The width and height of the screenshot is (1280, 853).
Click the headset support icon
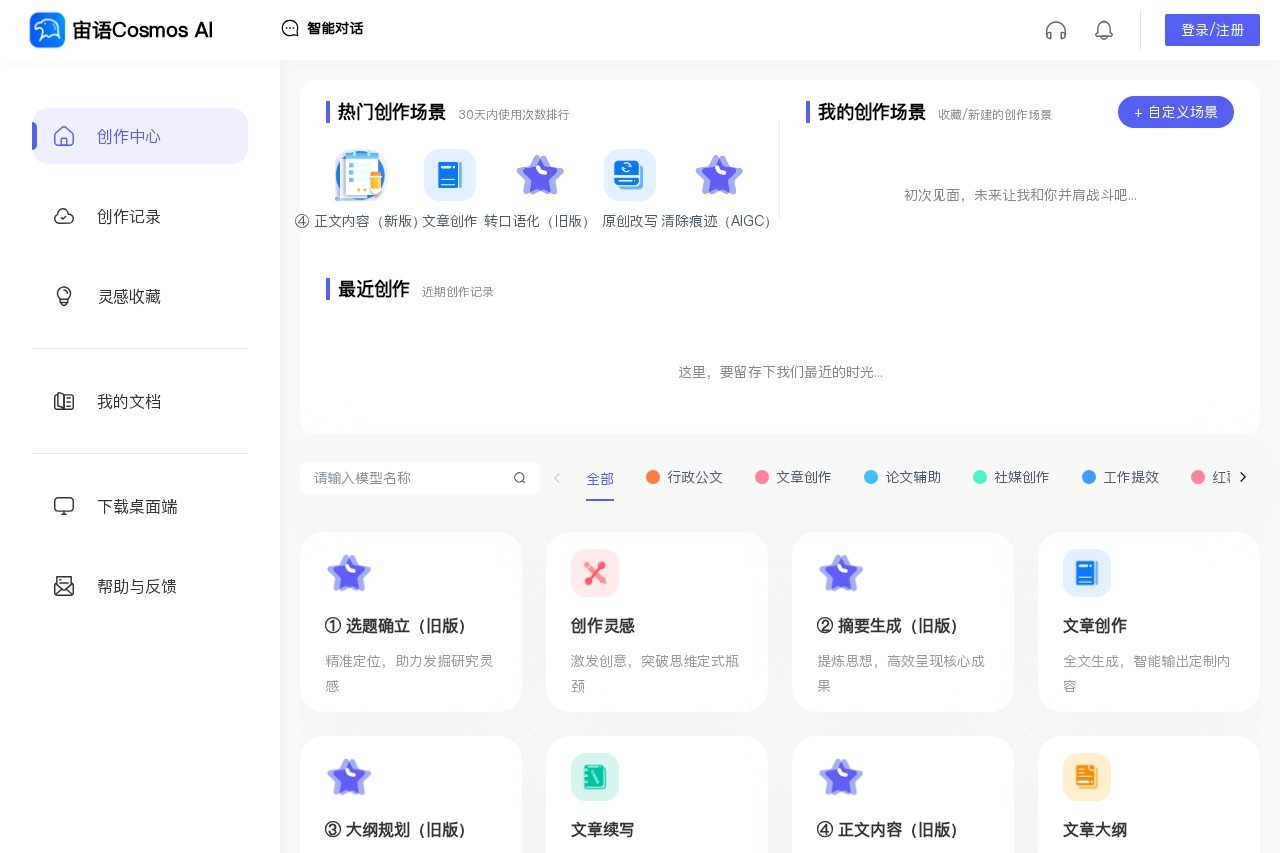coord(1056,30)
